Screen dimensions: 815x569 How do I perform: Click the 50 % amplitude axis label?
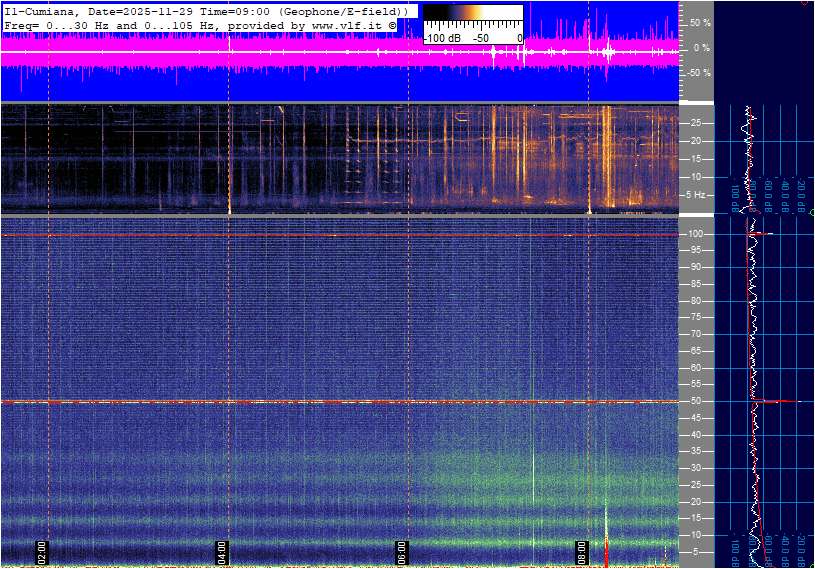click(x=701, y=22)
